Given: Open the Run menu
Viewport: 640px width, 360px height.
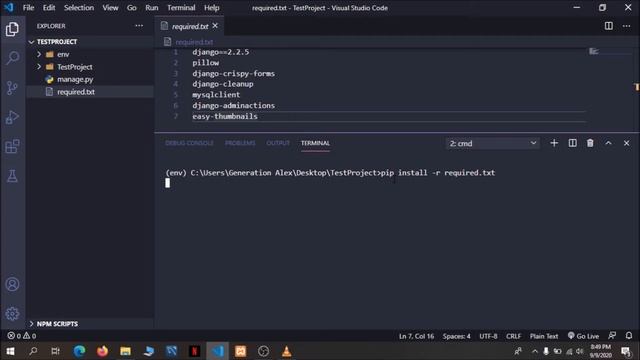Looking at the screenshot, I should pyautogui.click(x=152, y=8).
